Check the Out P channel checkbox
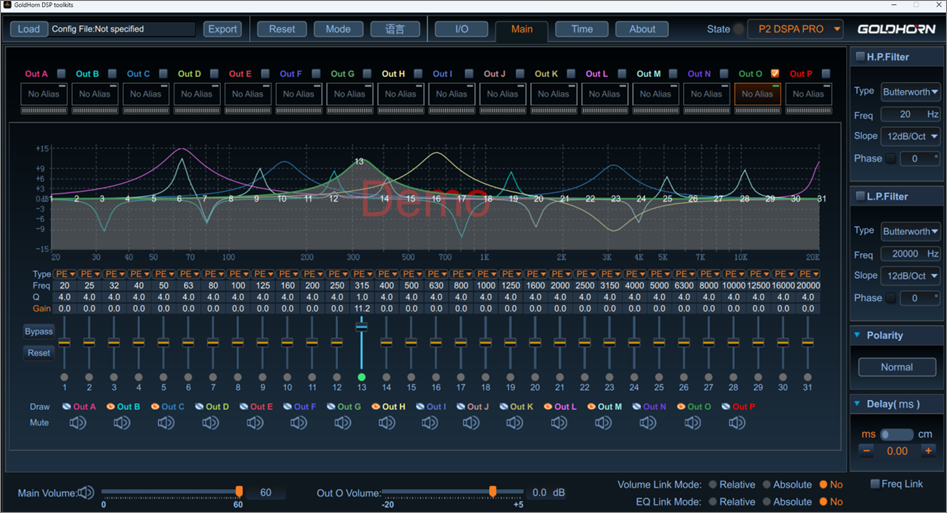This screenshot has height=513, width=947. pyautogui.click(x=826, y=74)
